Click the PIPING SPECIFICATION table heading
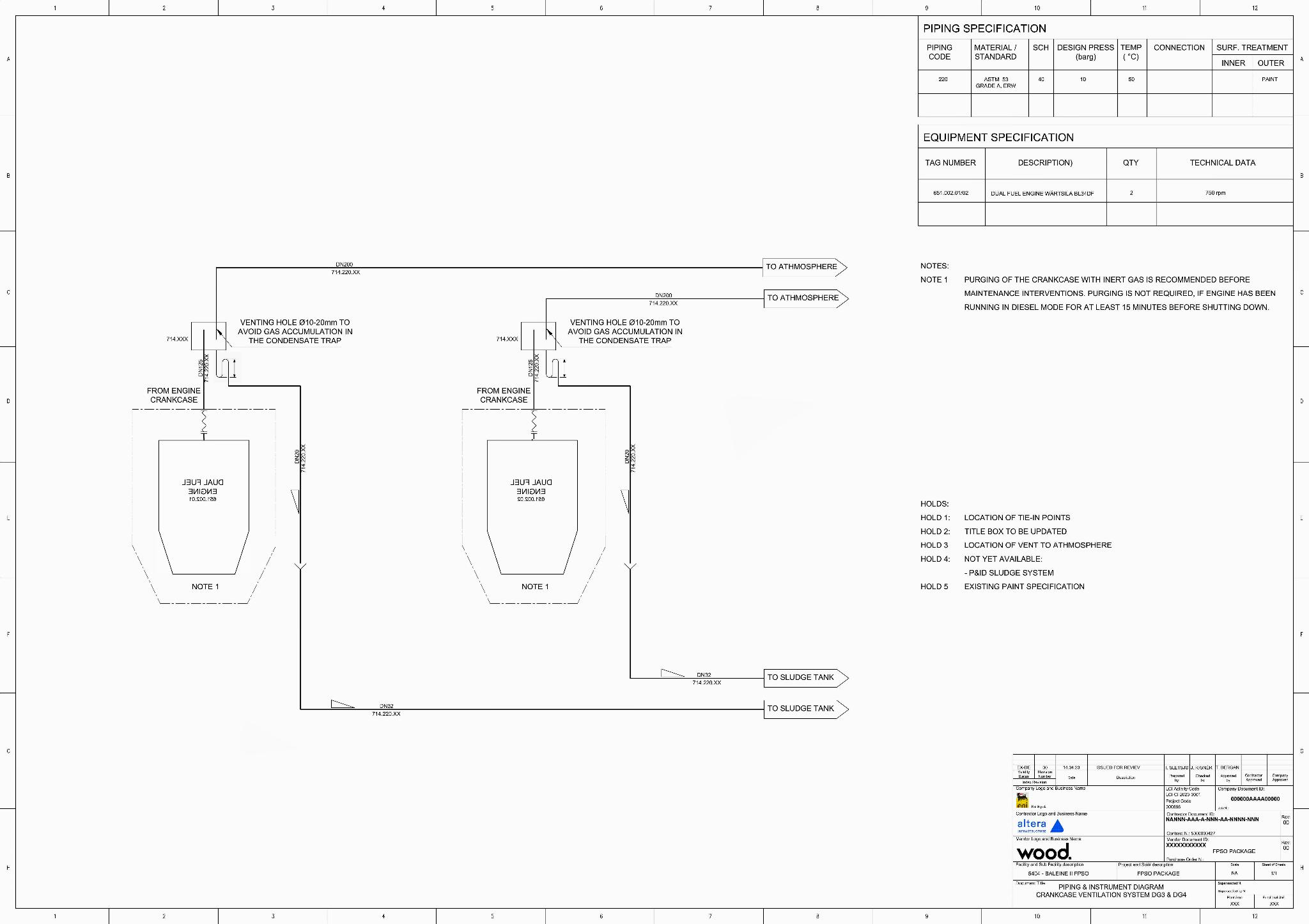 tap(984, 29)
